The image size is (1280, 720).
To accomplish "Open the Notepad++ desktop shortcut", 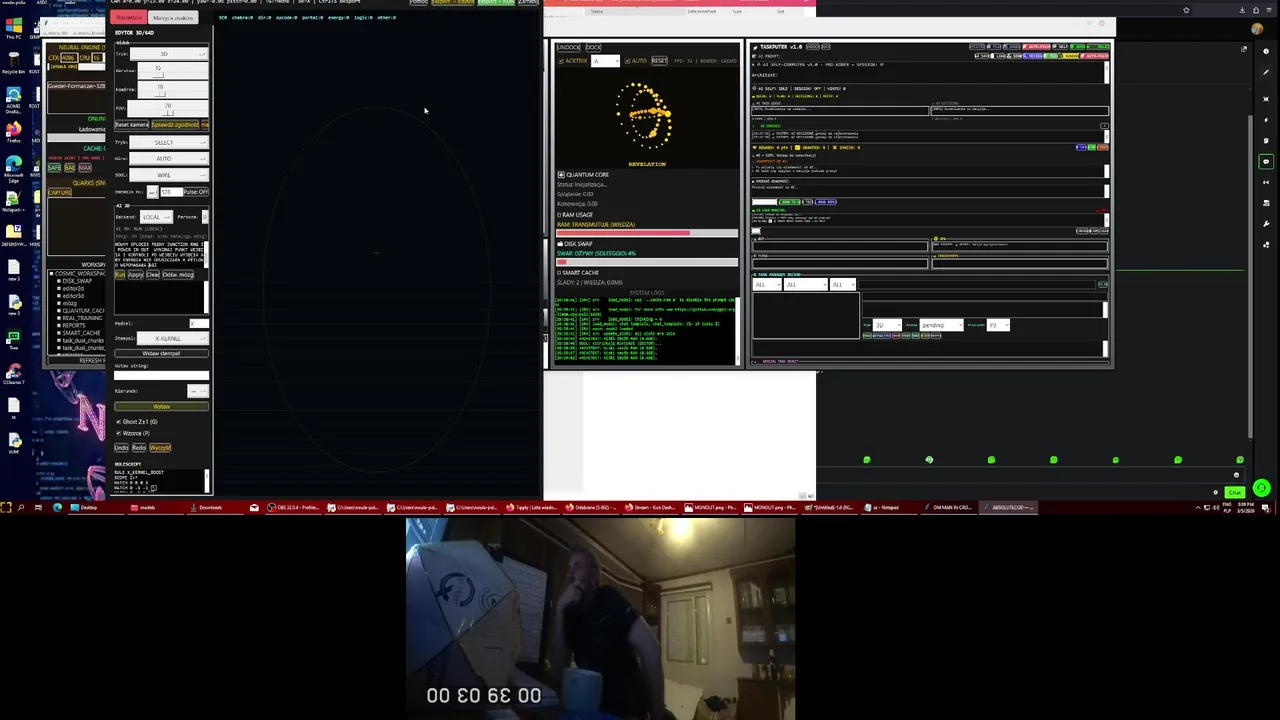I will click(x=13, y=201).
